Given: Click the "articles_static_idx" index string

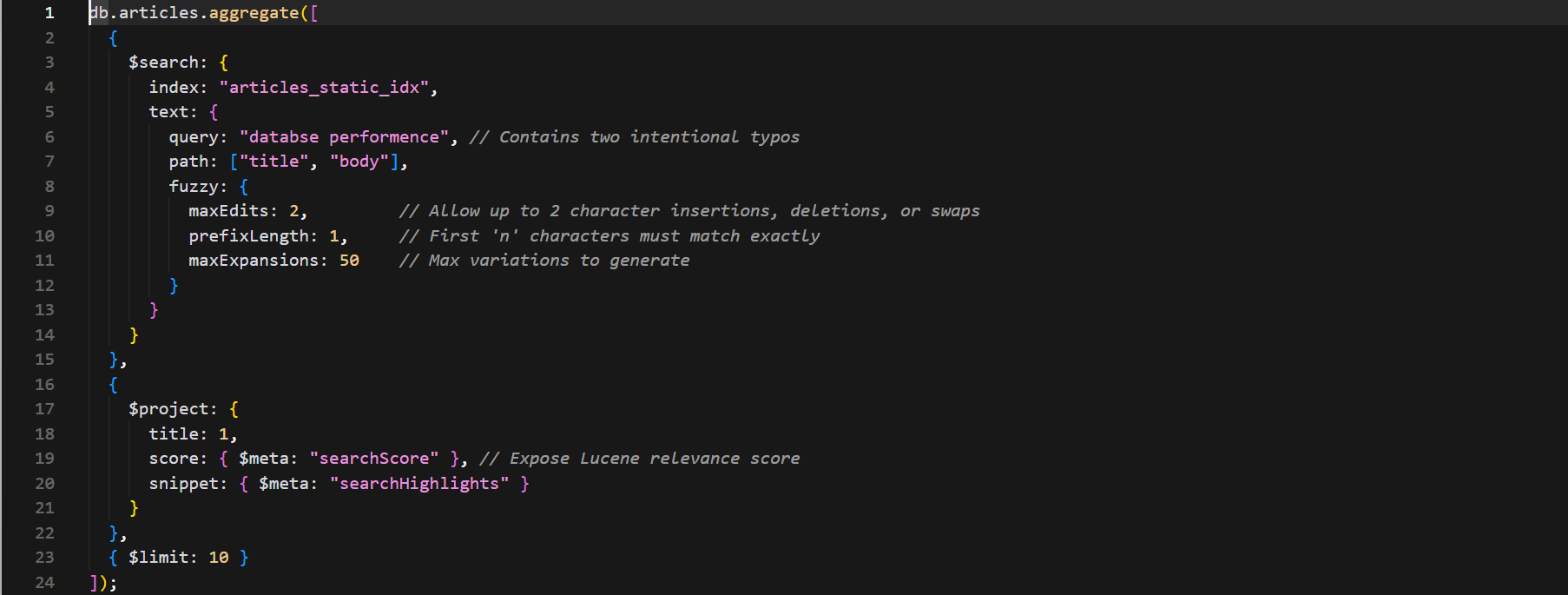Looking at the screenshot, I should (325, 88).
